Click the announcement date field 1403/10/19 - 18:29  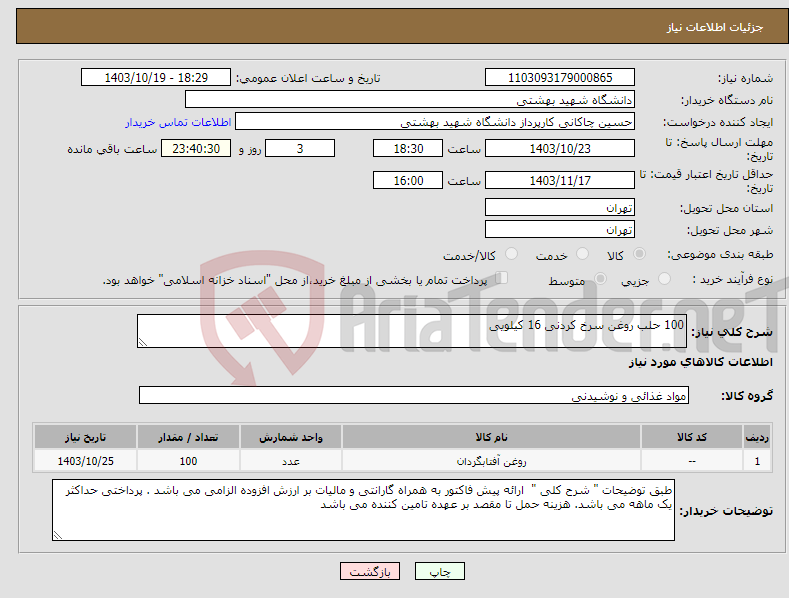(x=156, y=78)
